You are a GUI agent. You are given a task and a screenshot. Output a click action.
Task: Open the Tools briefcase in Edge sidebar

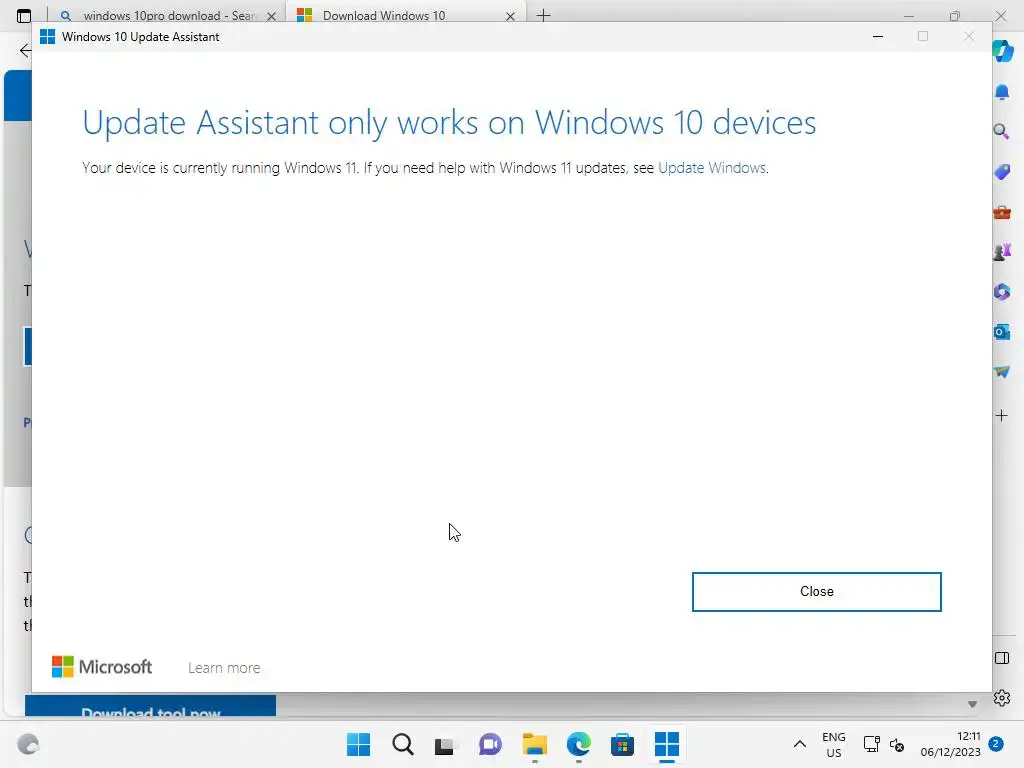pos(1002,212)
